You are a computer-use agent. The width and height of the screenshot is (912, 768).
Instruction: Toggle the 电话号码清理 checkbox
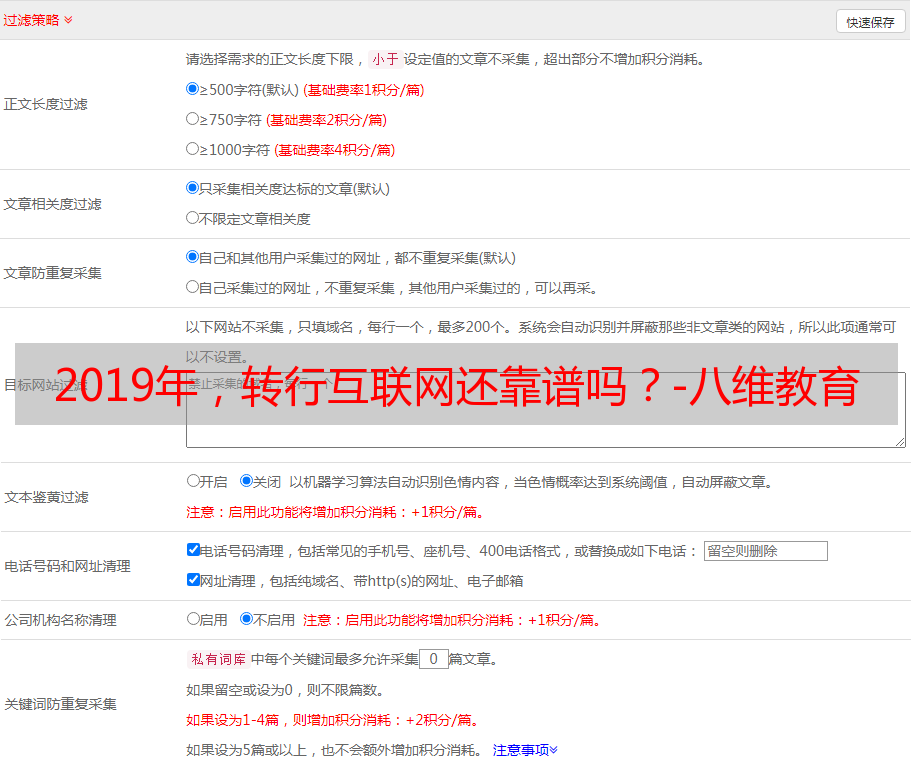[194, 550]
